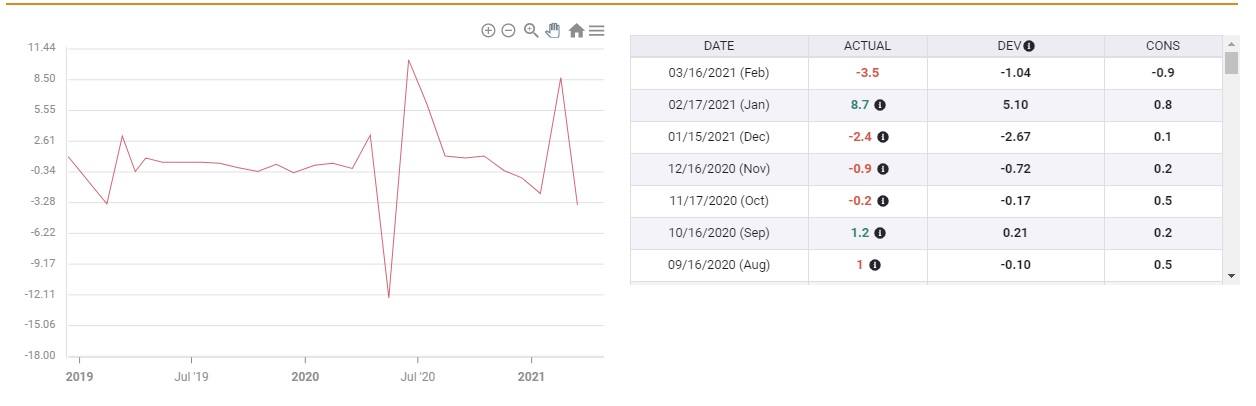Click the chart zoom out minus icon
The width and height of the screenshot is (1256, 406).
tap(508, 31)
